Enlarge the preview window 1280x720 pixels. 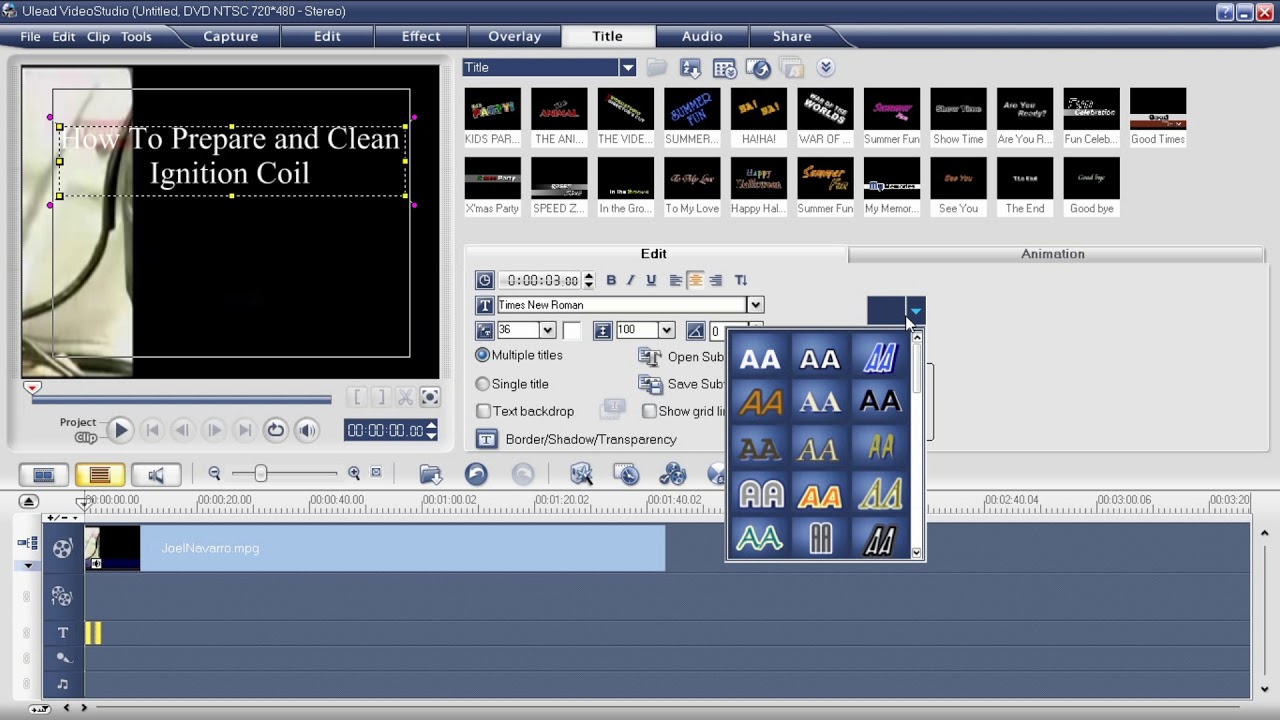429,397
